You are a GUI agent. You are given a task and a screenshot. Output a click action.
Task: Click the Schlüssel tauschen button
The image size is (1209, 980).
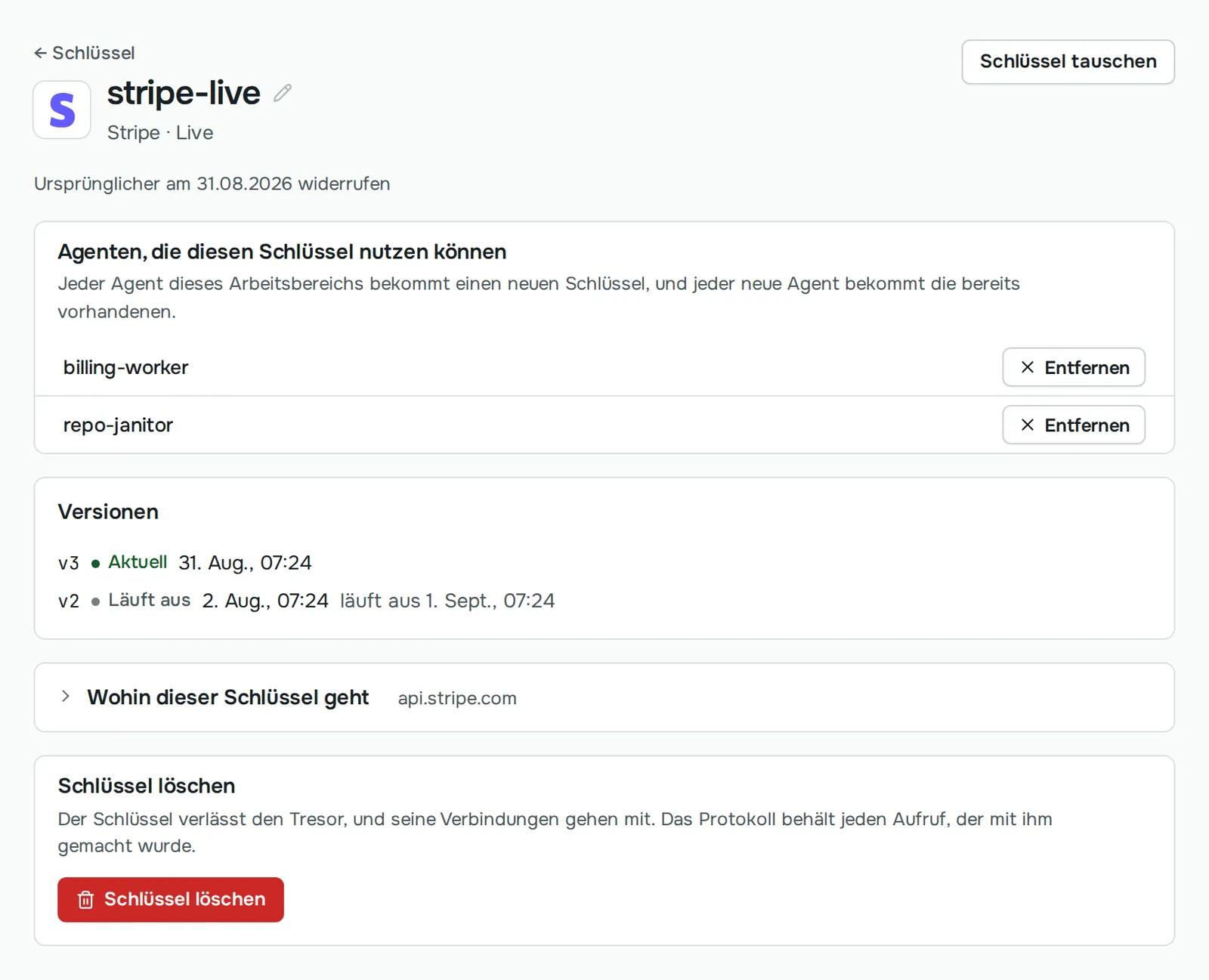point(1068,62)
